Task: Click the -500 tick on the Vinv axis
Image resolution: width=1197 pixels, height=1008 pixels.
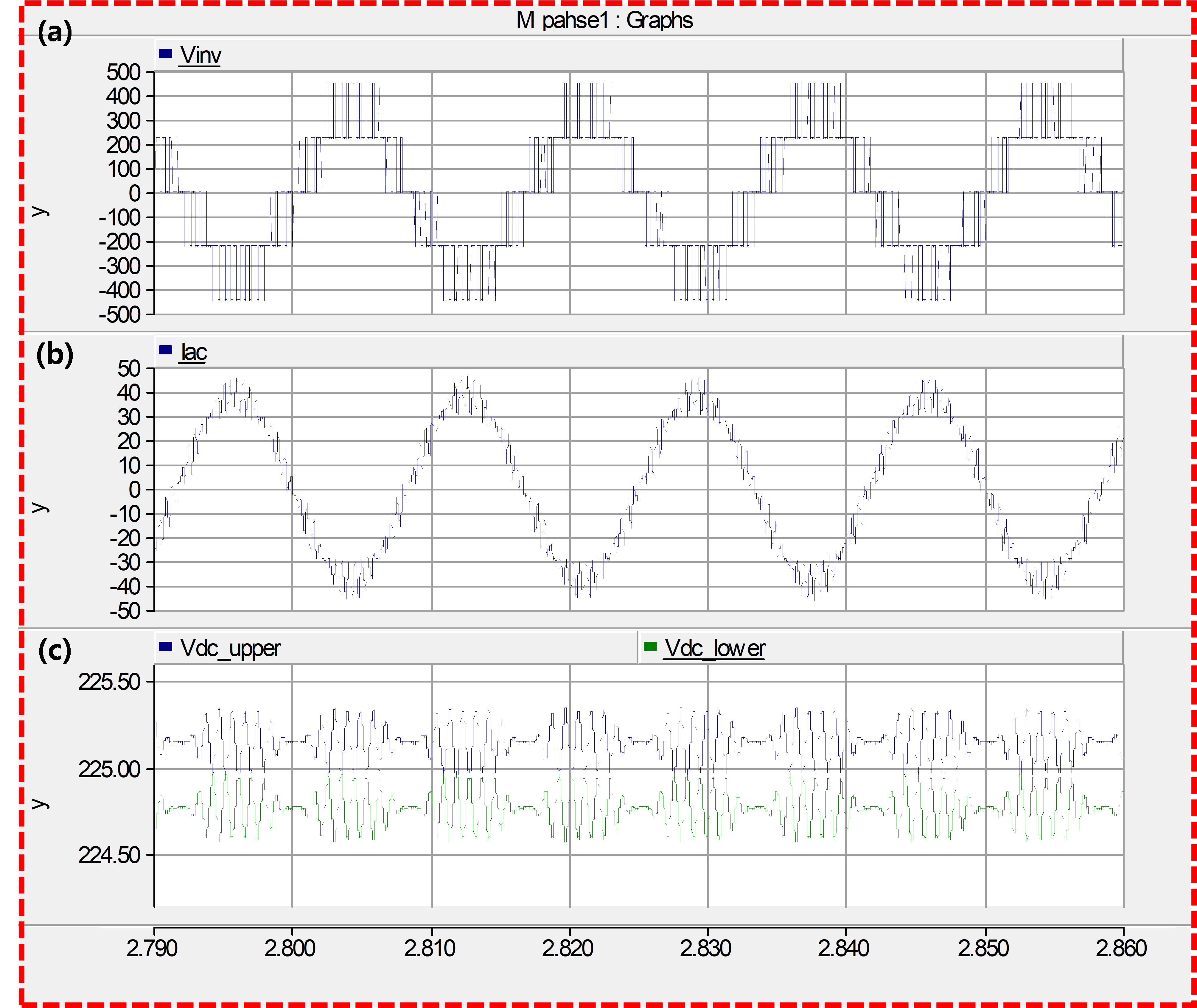Action: pos(119,315)
